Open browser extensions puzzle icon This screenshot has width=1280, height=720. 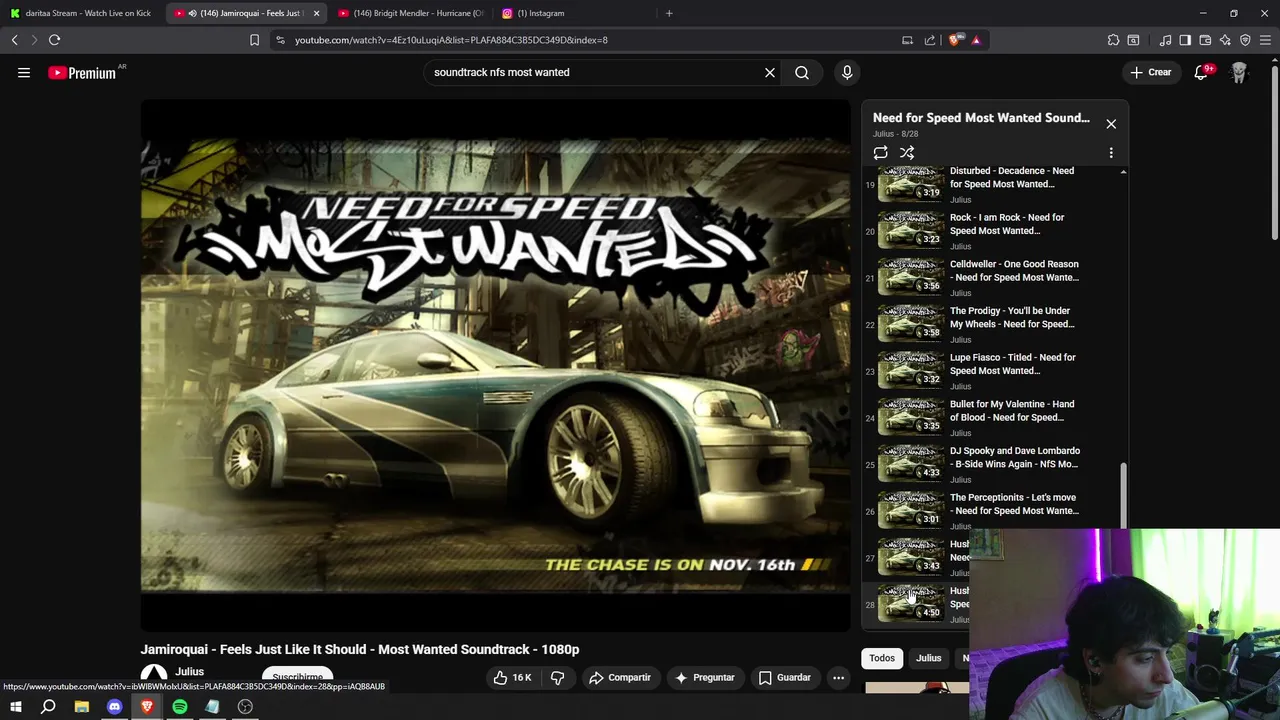(1113, 40)
